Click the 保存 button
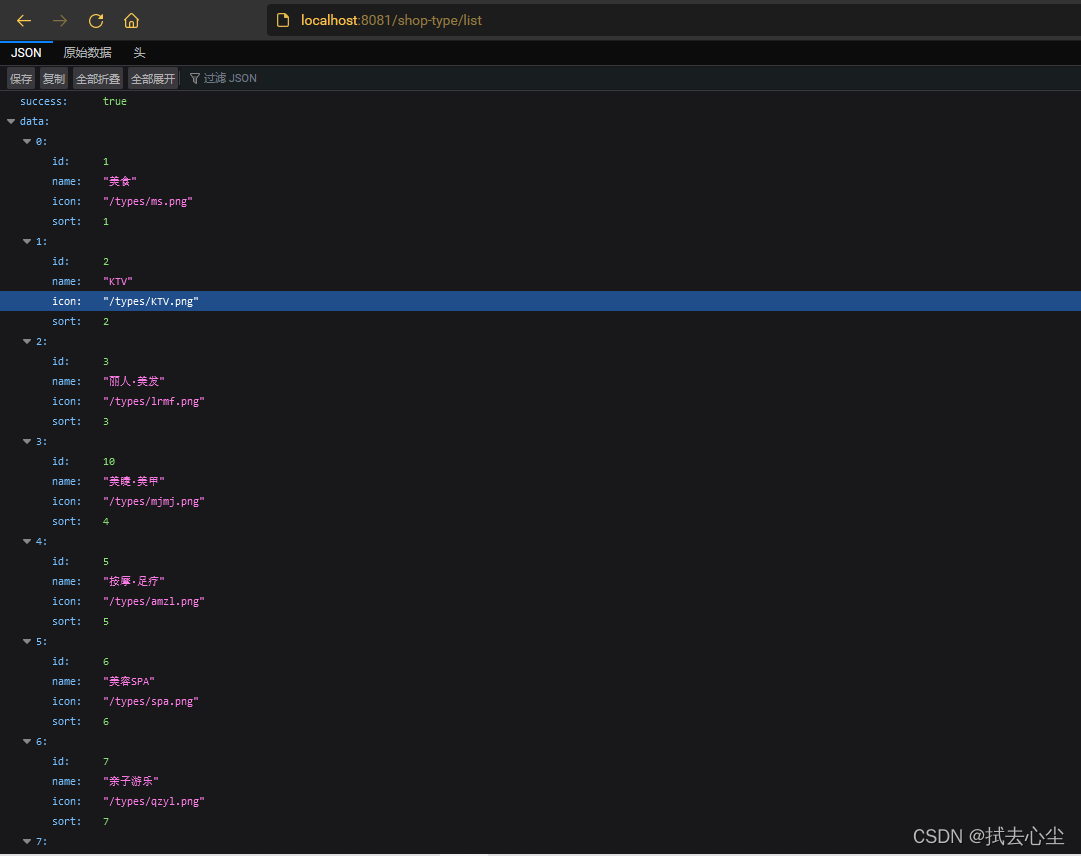 point(21,79)
